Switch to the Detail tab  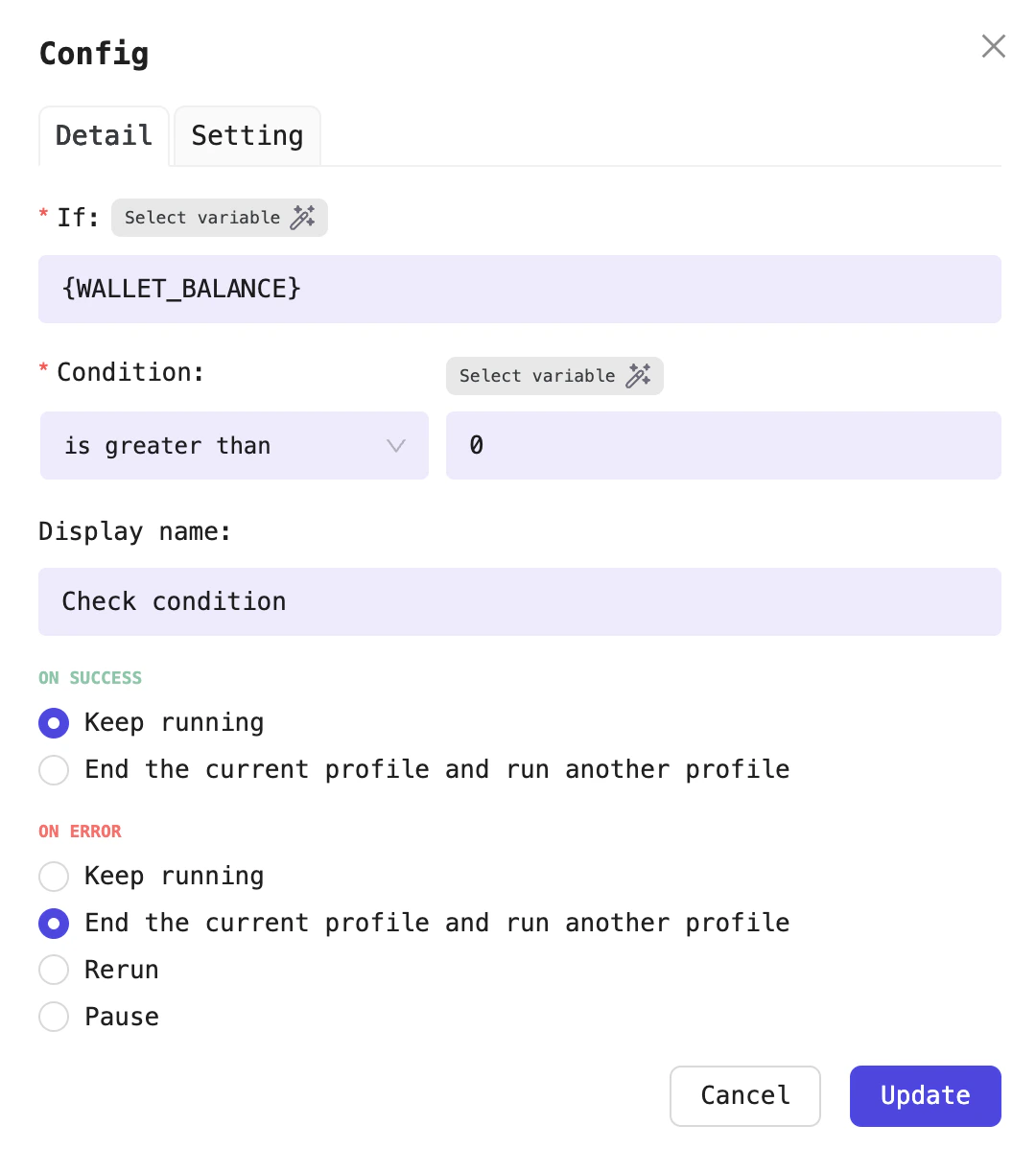click(x=104, y=135)
